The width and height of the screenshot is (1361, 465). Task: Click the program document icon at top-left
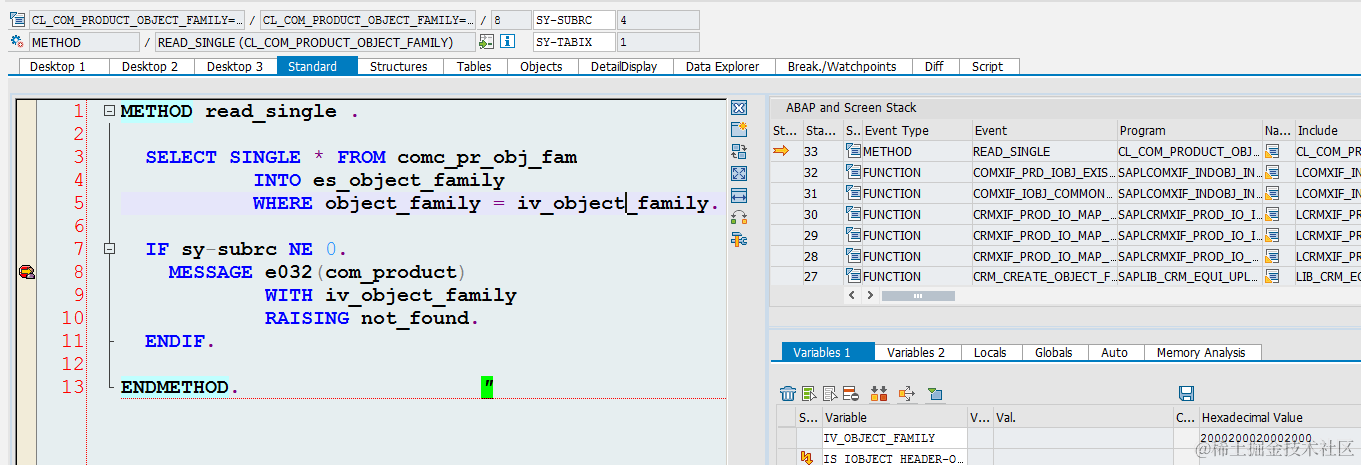(x=17, y=20)
